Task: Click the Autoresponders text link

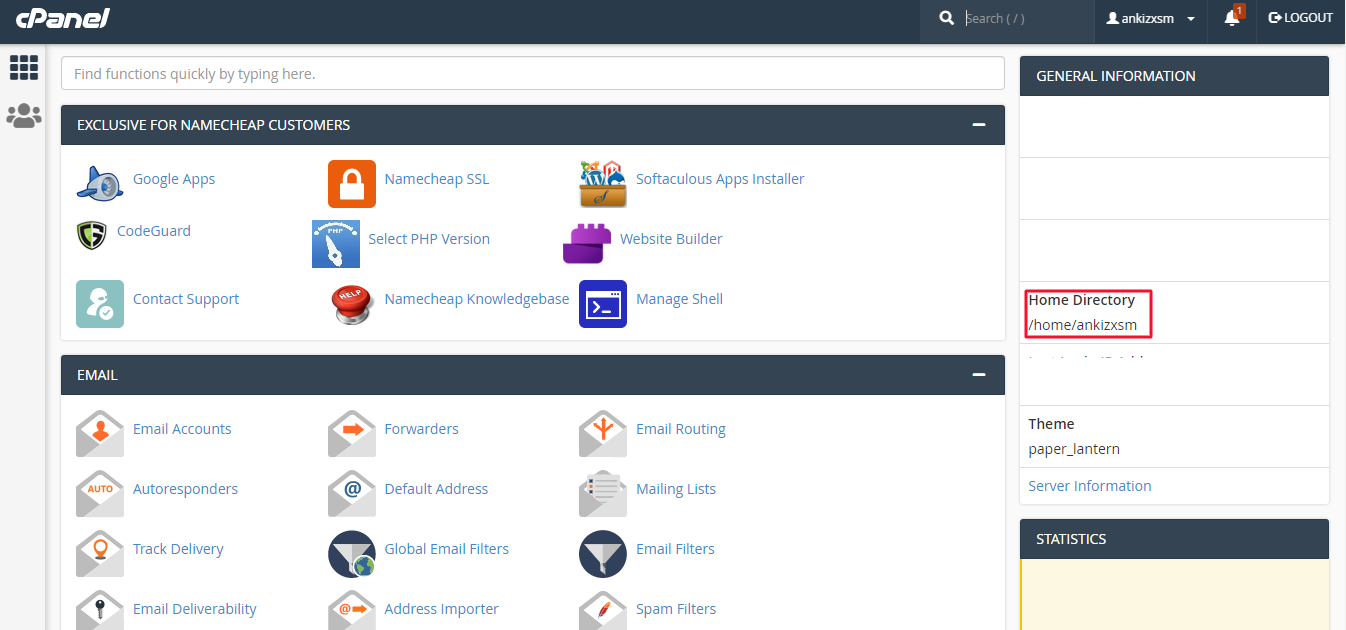Action: pyautogui.click(x=185, y=489)
